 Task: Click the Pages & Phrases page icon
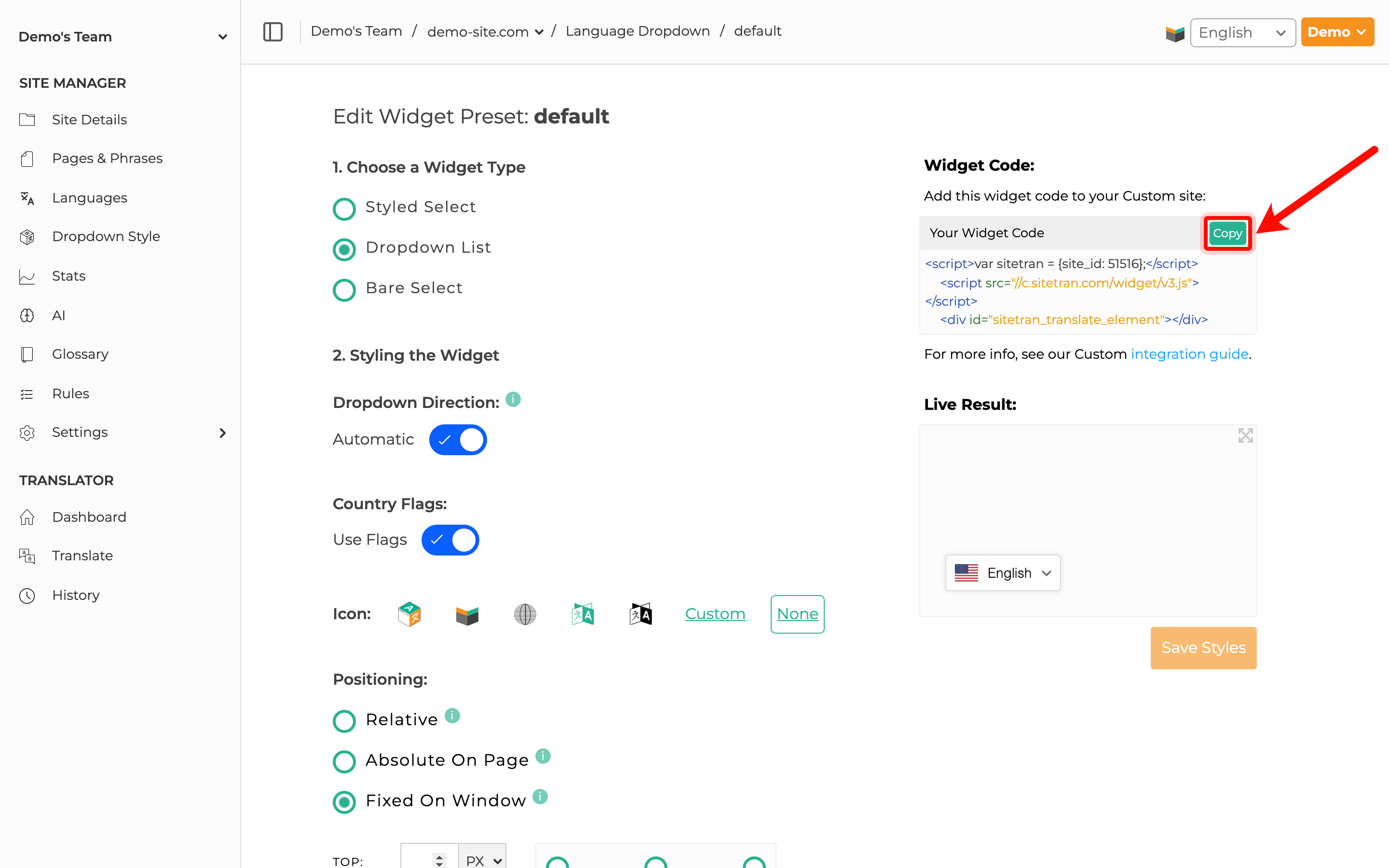(x=27, y=159)
